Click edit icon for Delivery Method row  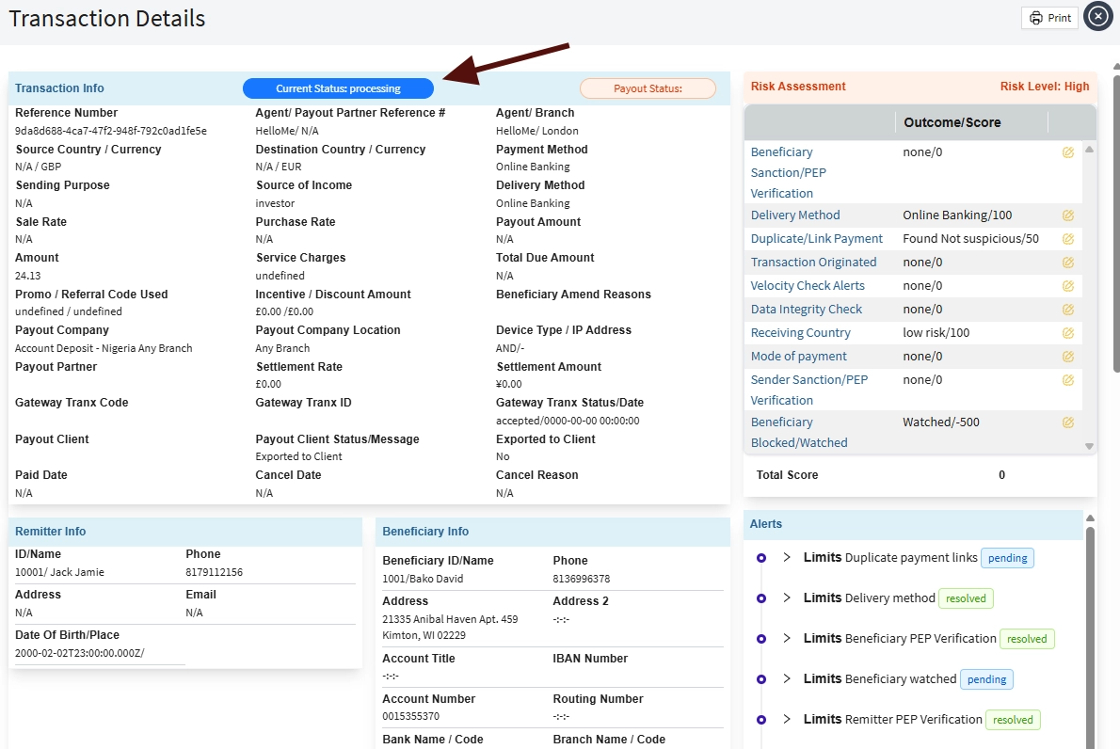pos(1068,215)
